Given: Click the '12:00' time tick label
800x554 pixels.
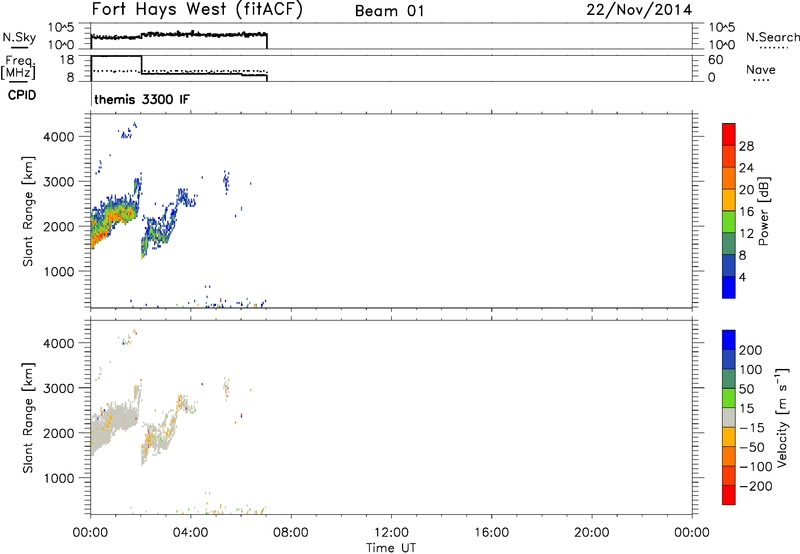Looking at the screenshot, I should click(x=391, y=533).
